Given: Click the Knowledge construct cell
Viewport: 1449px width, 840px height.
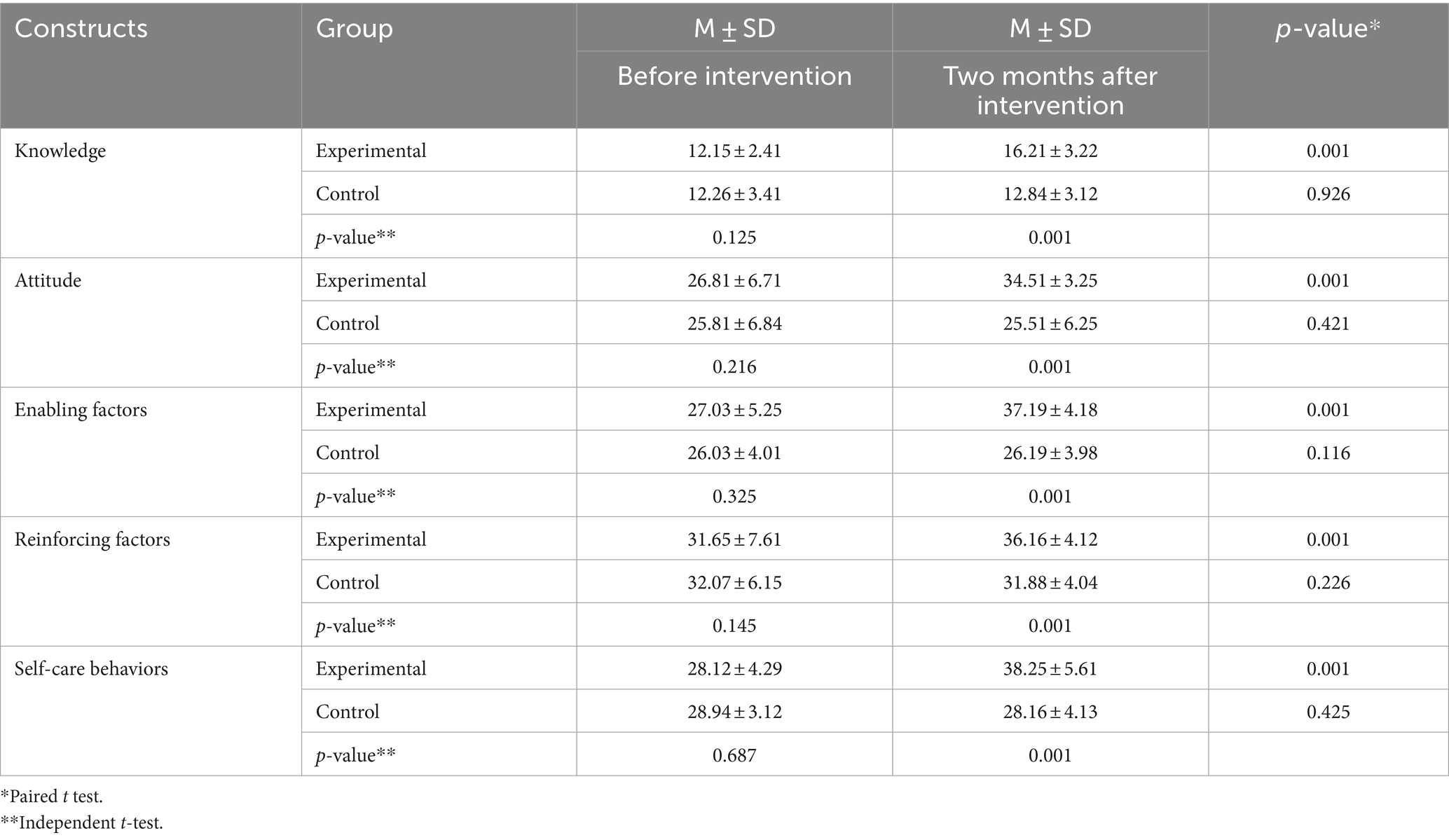Looking at the screenshot, I should click(x=60, y=151).
